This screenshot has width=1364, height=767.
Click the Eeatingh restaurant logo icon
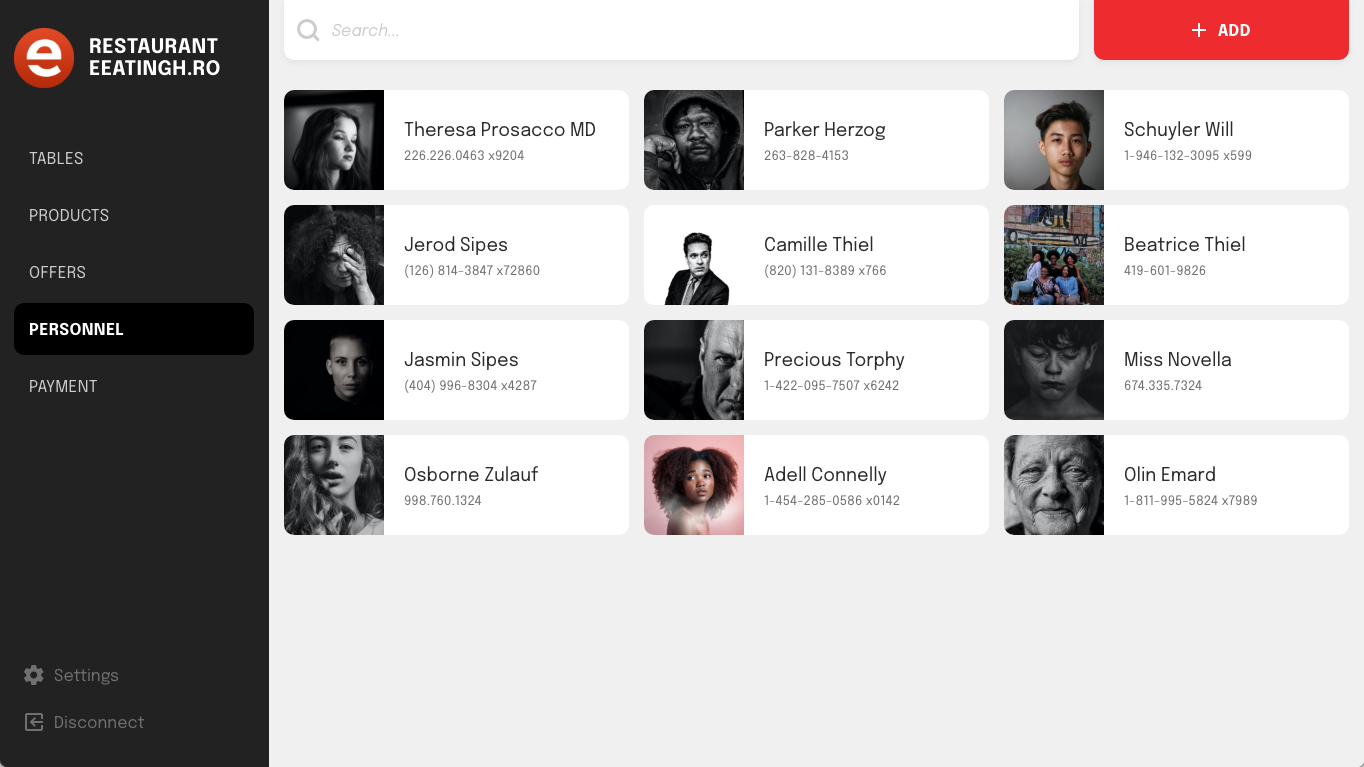coord(44,58)
